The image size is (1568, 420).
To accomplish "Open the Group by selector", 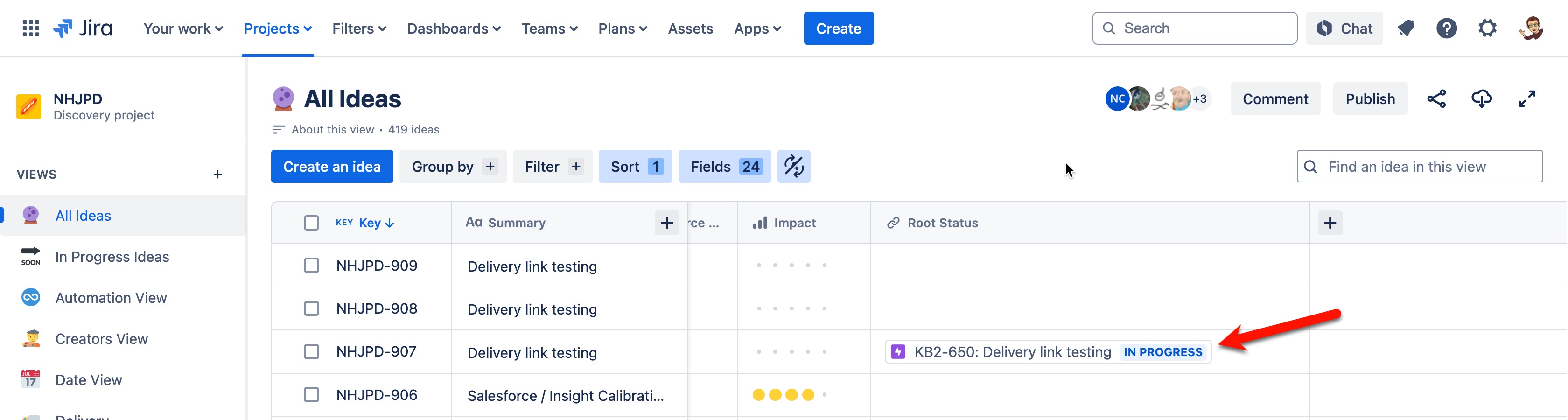I will click(x=453, y=166).
